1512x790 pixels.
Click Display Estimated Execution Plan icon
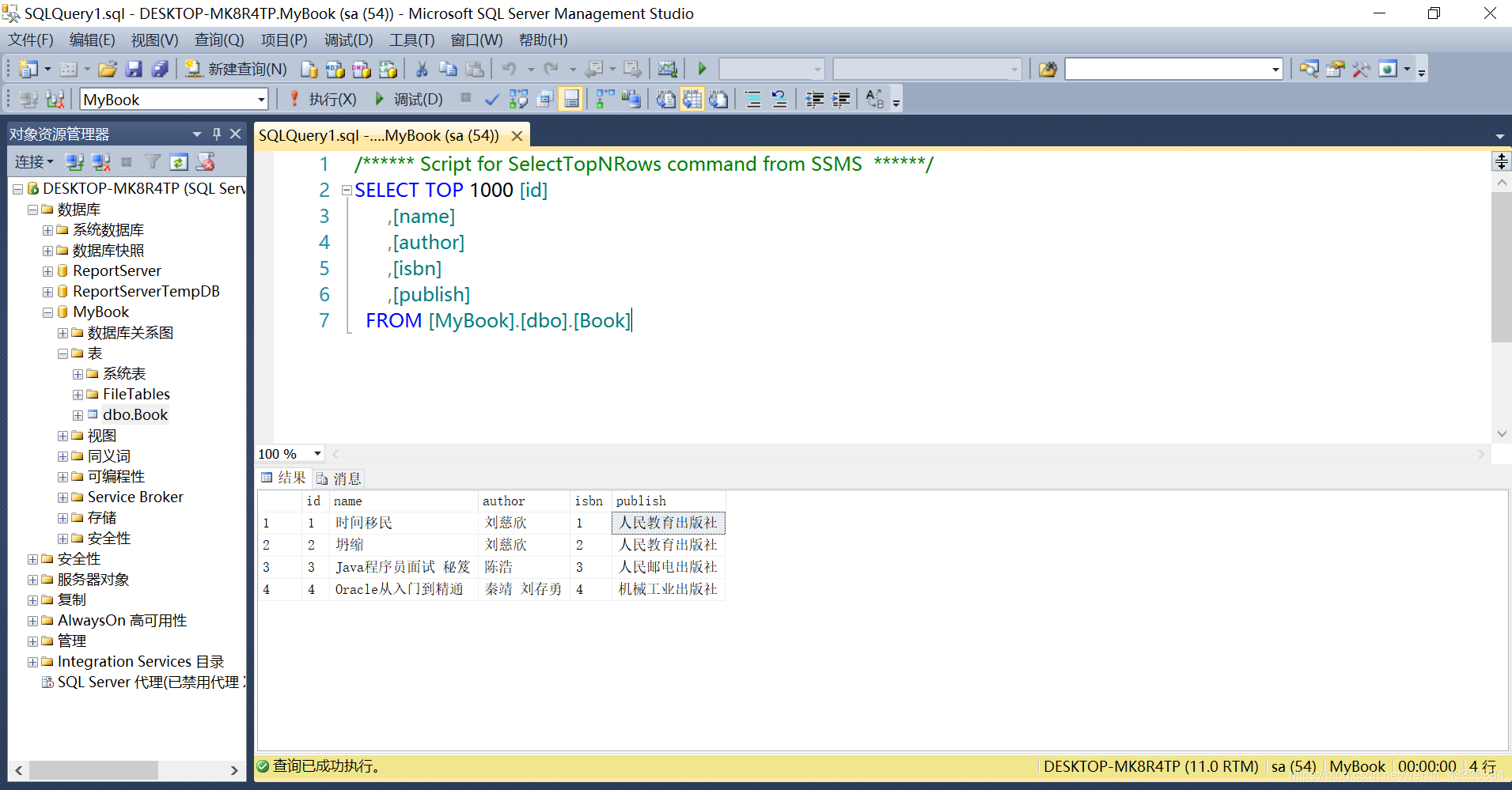[518, 99]
